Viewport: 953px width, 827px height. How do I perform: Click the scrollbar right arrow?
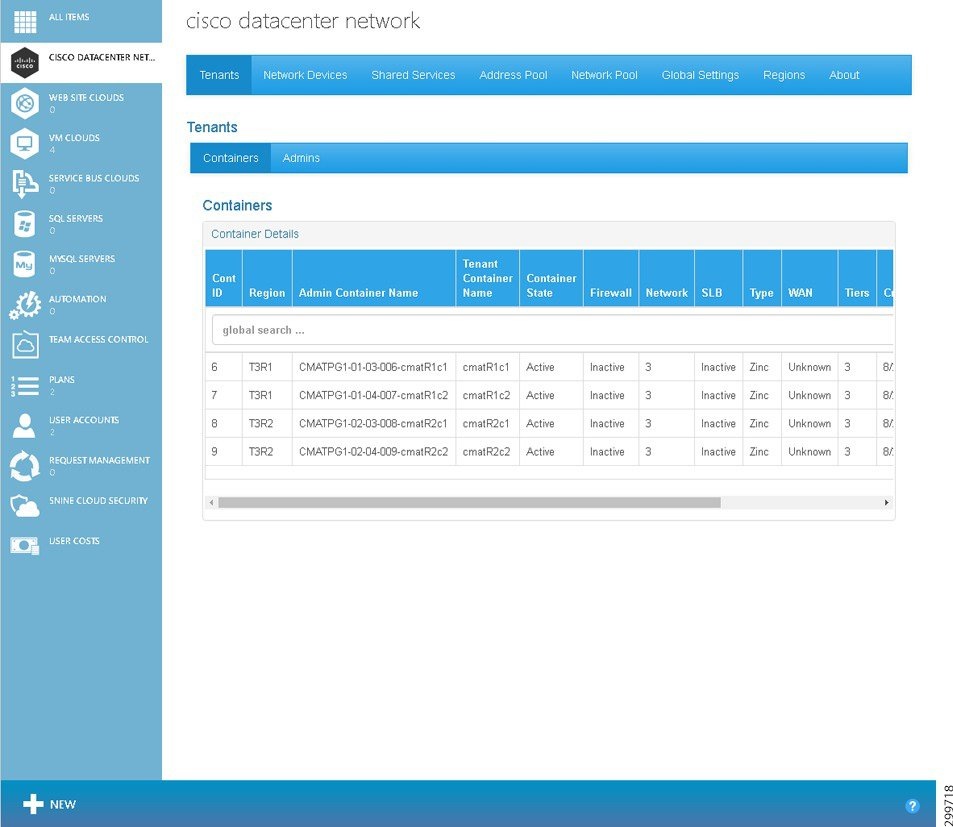tap(886, 503)
